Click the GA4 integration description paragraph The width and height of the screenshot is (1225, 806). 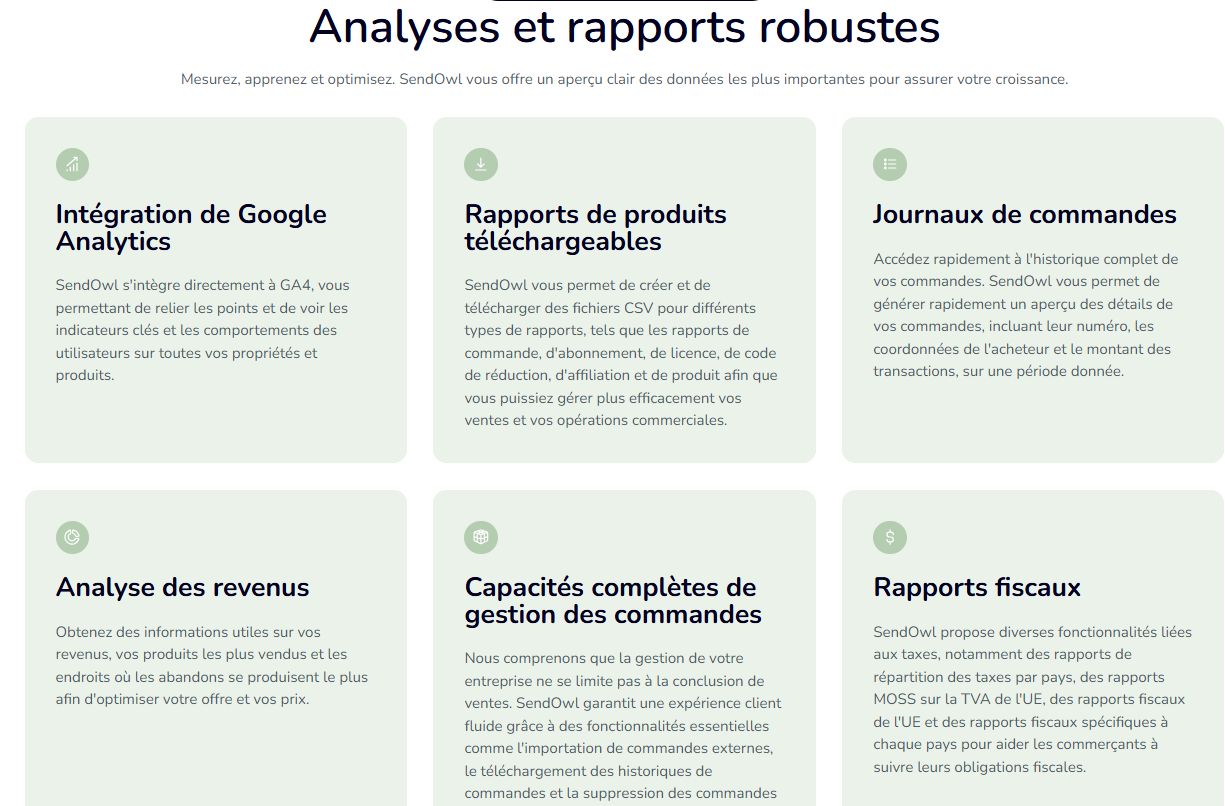(x=203, y=330)
